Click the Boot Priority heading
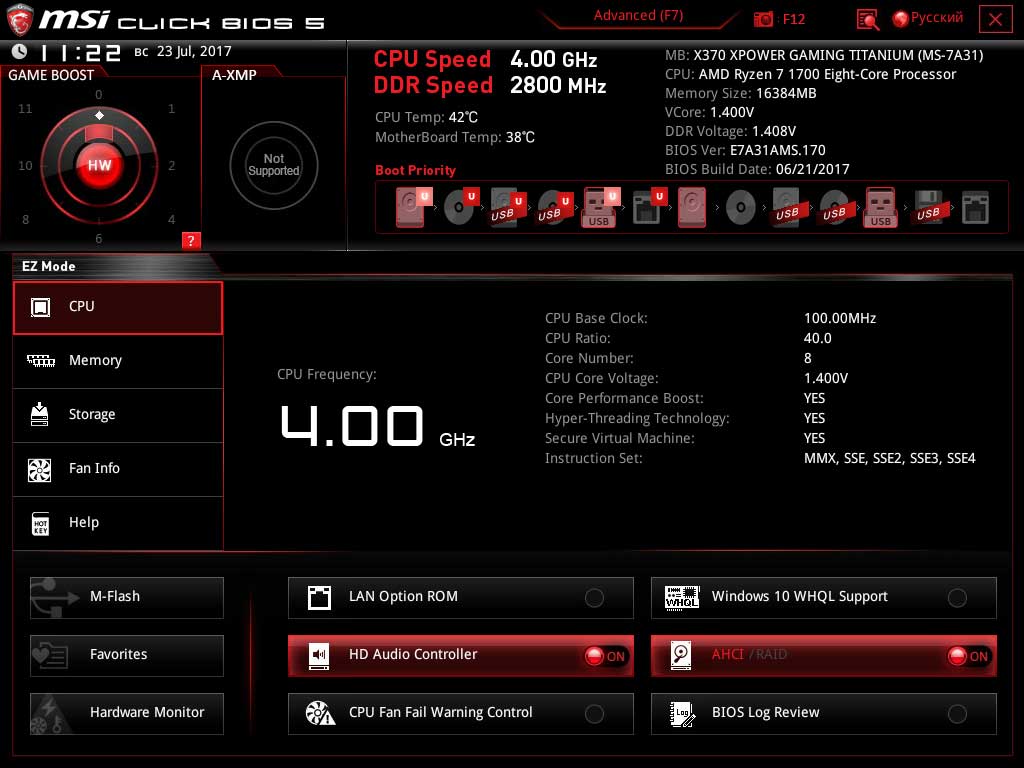 (415, 170)
